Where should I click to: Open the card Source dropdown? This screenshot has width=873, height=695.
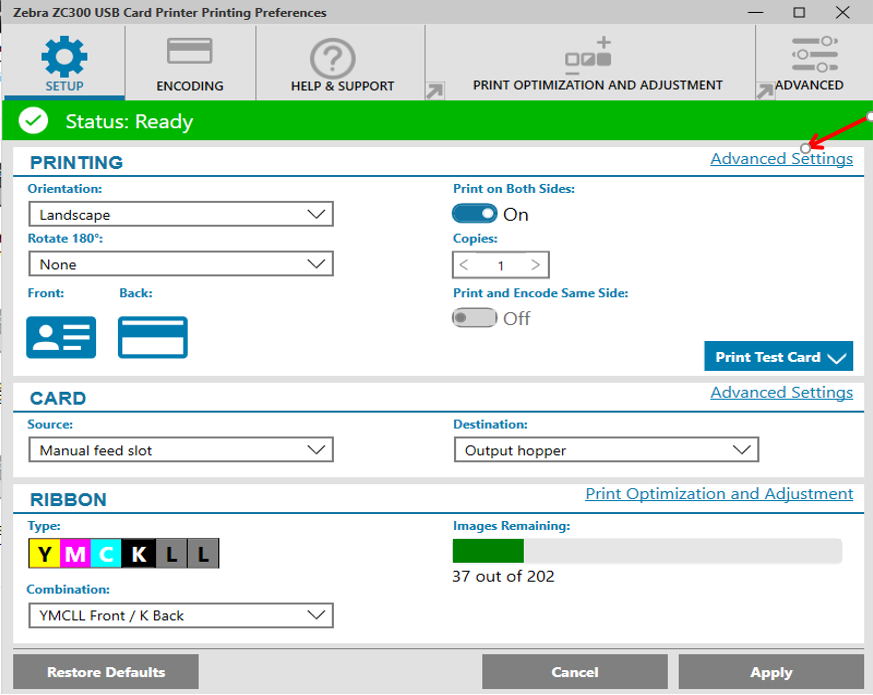180,450
